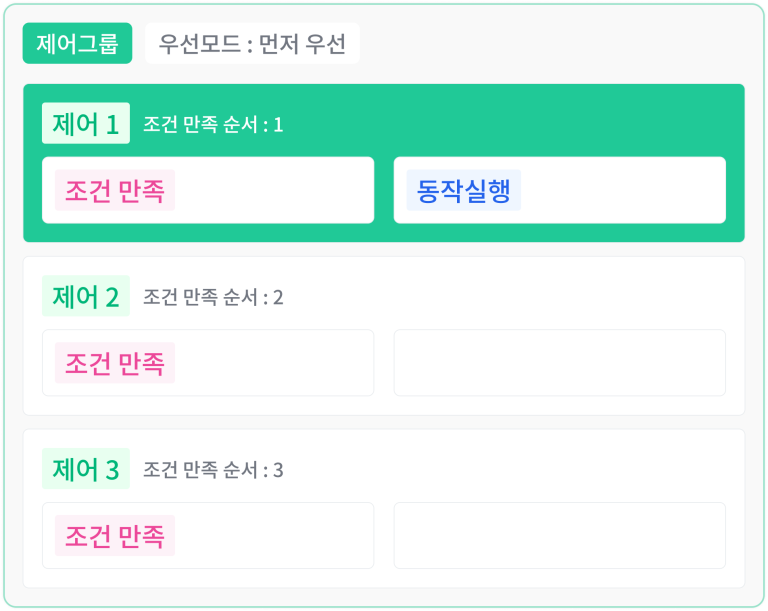The width and height of the screenshot is (768, 611).
Task: Select the 우선모드 : 먼저 우선 label
Action: 252,43
